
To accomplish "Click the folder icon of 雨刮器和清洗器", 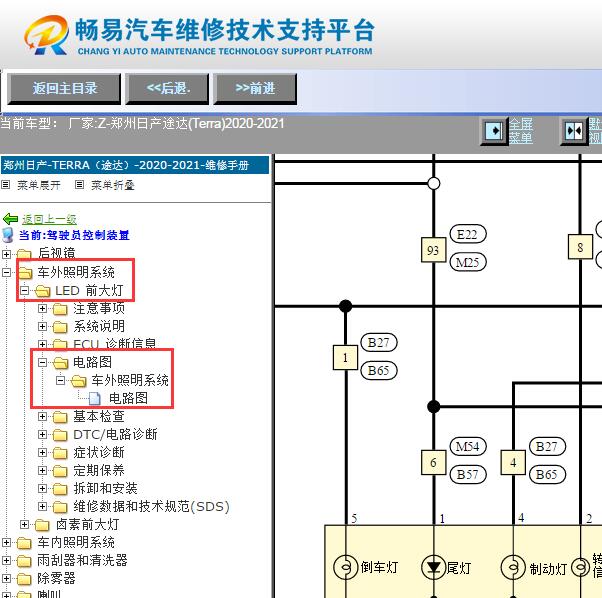I will point(24,561).
